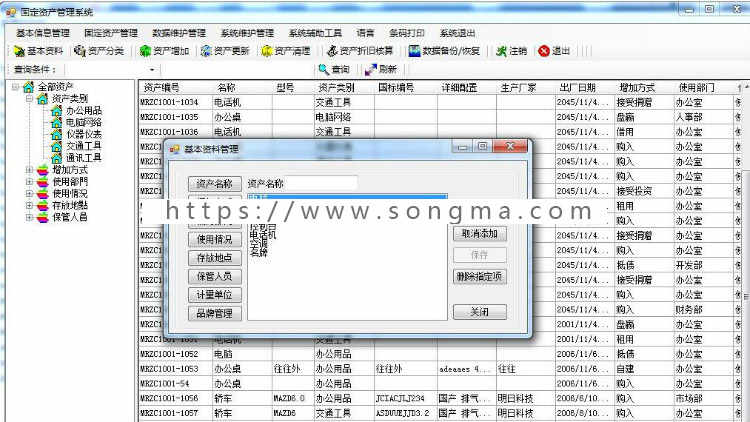
Task: Select the 通讯工具 tree icon
Action: point(56,158)
